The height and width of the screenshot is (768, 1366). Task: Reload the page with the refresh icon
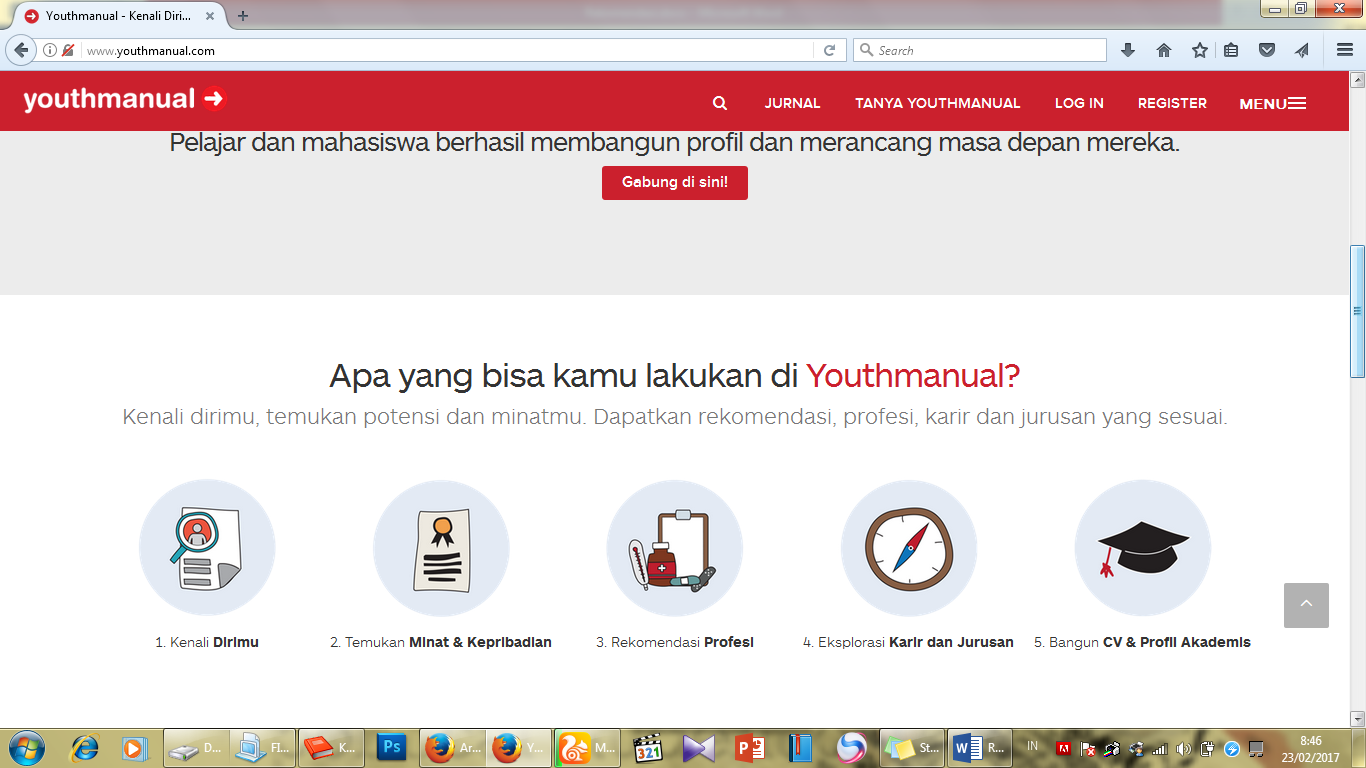(829, 50)
